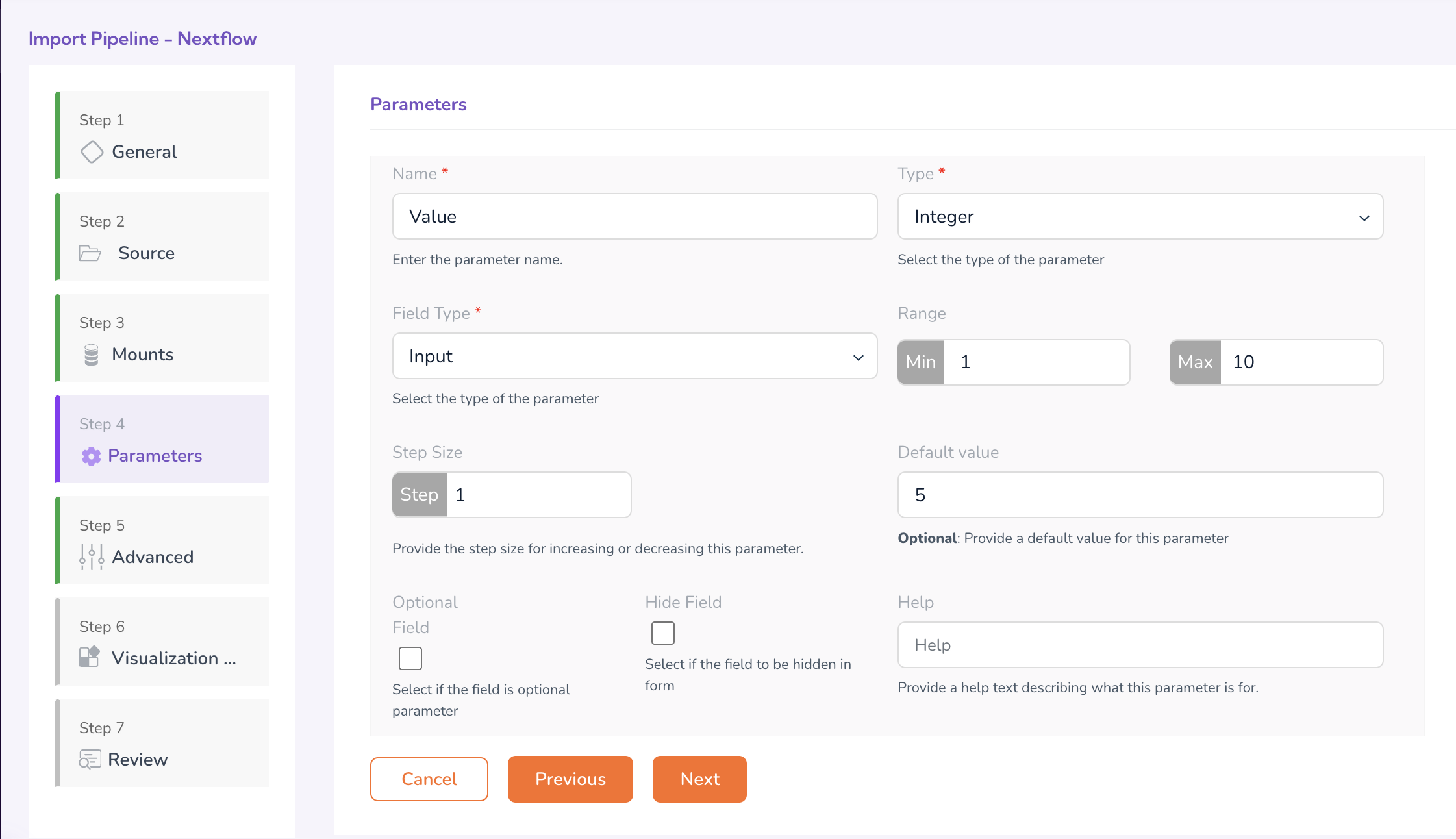
Task: Click the Range Max value field
Action: click(x=1301, y=362)
